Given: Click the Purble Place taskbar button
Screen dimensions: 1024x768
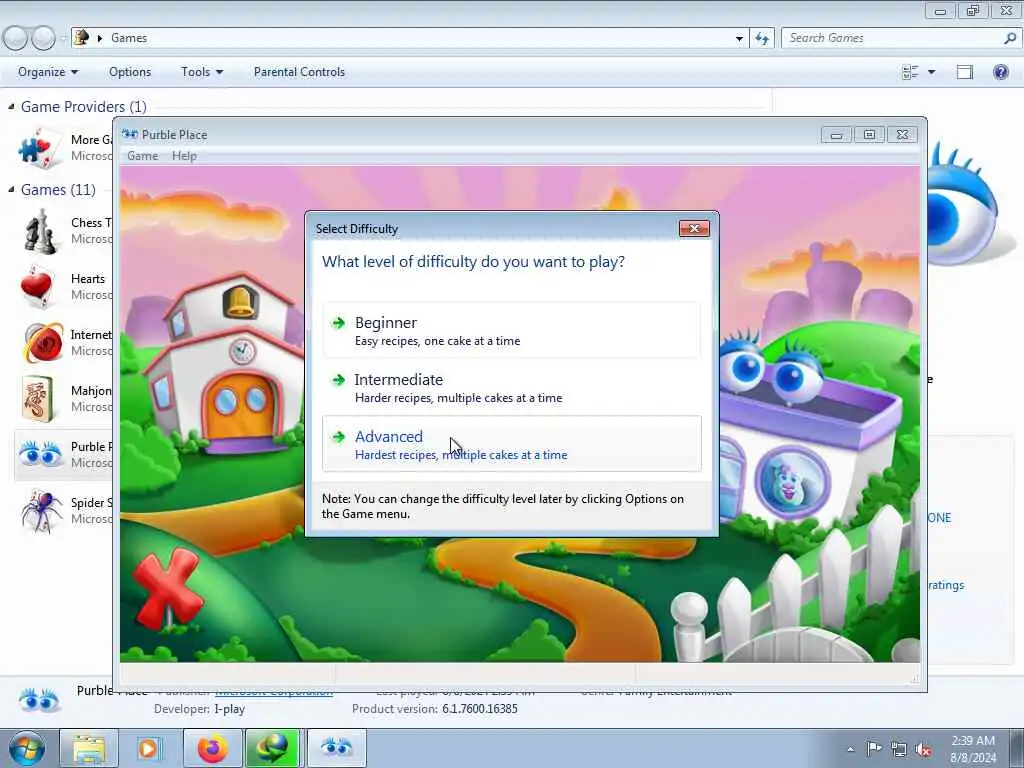Looking at the screenshot, I should coord(336,748).
